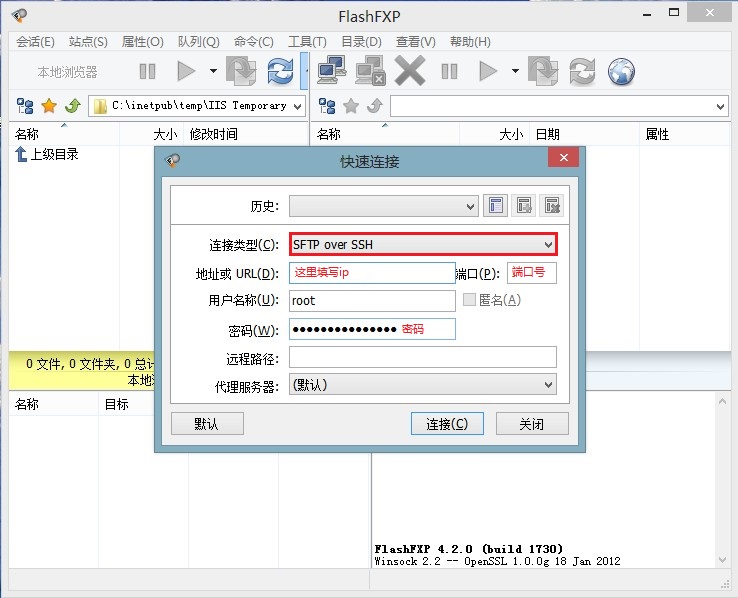Click the large X abort icon
Screen dimensions: 738x598
click(409, 71)
